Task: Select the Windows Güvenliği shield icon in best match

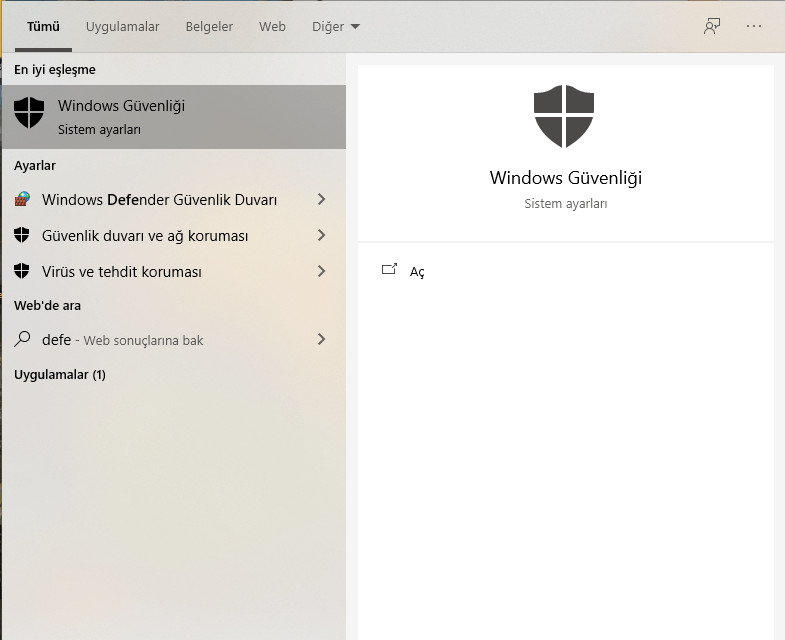Action: pyautogui.click(x=29, y=113)
